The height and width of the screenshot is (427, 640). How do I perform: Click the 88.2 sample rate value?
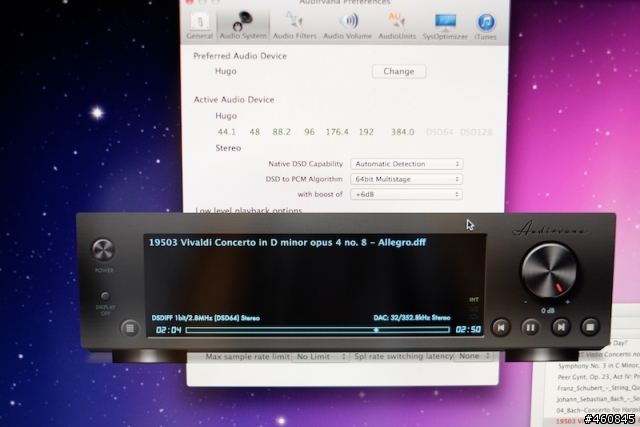tap(282, 132)
